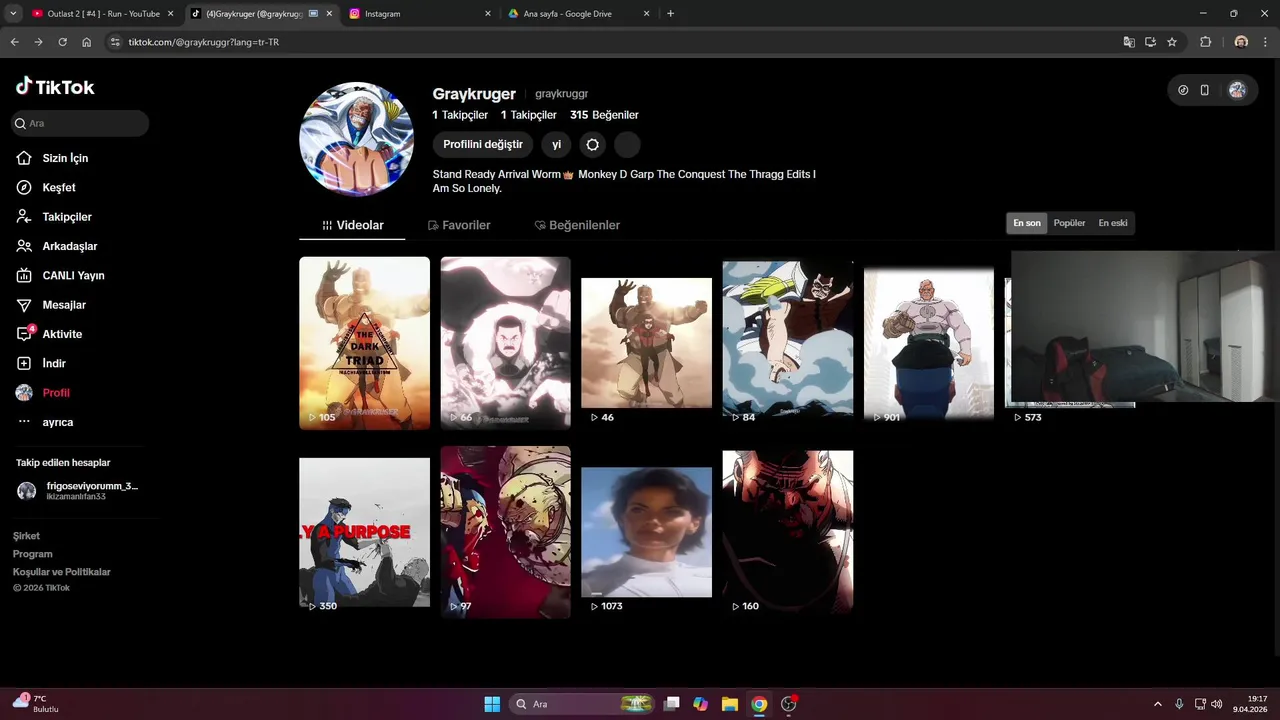1280x720 pixels.
Task: Switch to the Videolar tab
Action: point(352,225)
